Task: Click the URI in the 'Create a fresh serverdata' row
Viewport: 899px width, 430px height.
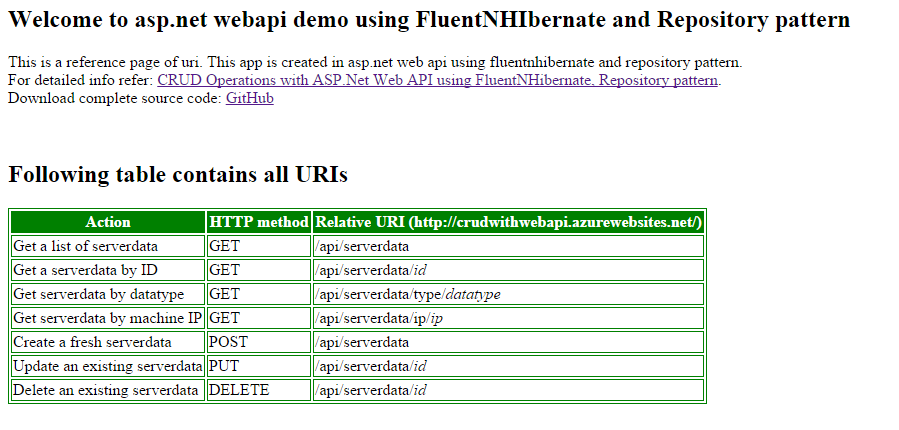Action: point(509,342)
